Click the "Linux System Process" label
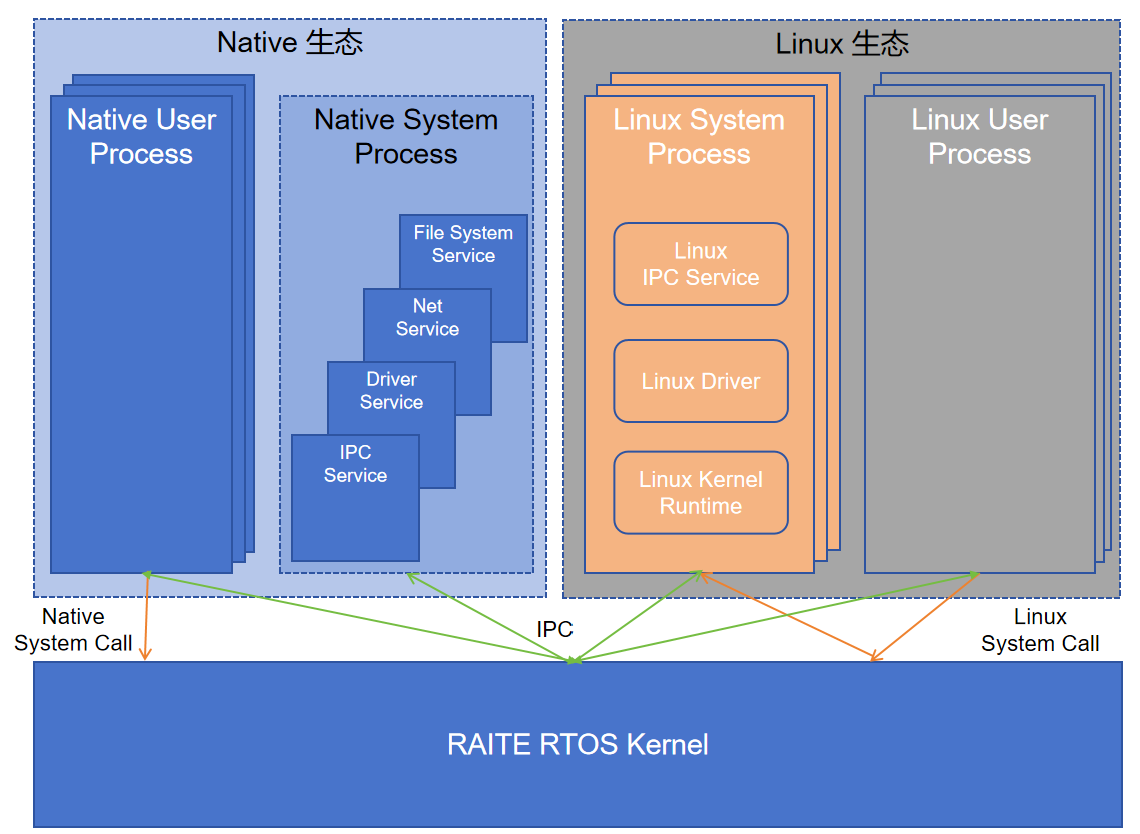 click(699, 137)
